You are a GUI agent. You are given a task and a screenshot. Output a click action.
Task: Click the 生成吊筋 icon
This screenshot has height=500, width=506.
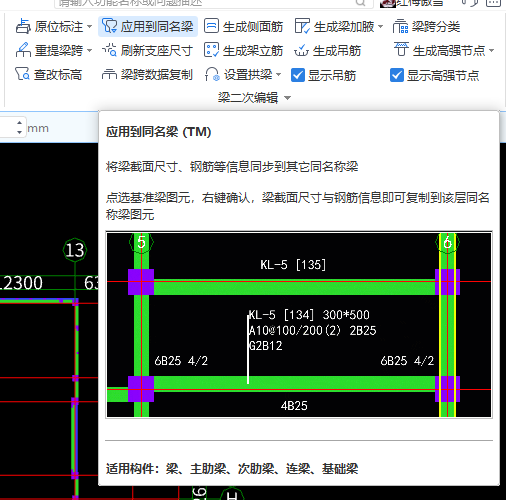click(301, 50)
